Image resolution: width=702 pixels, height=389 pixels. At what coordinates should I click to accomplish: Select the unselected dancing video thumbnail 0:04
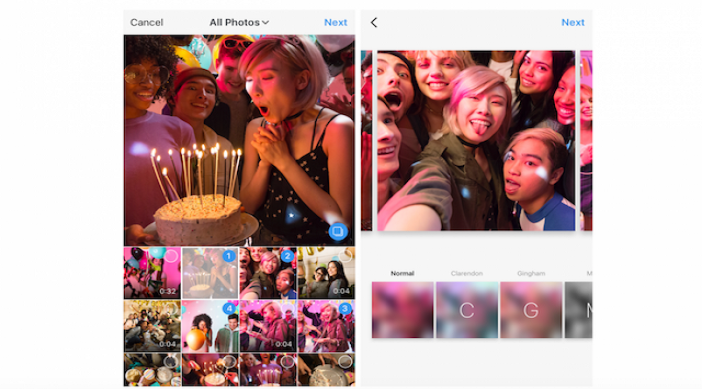[268, 326]
